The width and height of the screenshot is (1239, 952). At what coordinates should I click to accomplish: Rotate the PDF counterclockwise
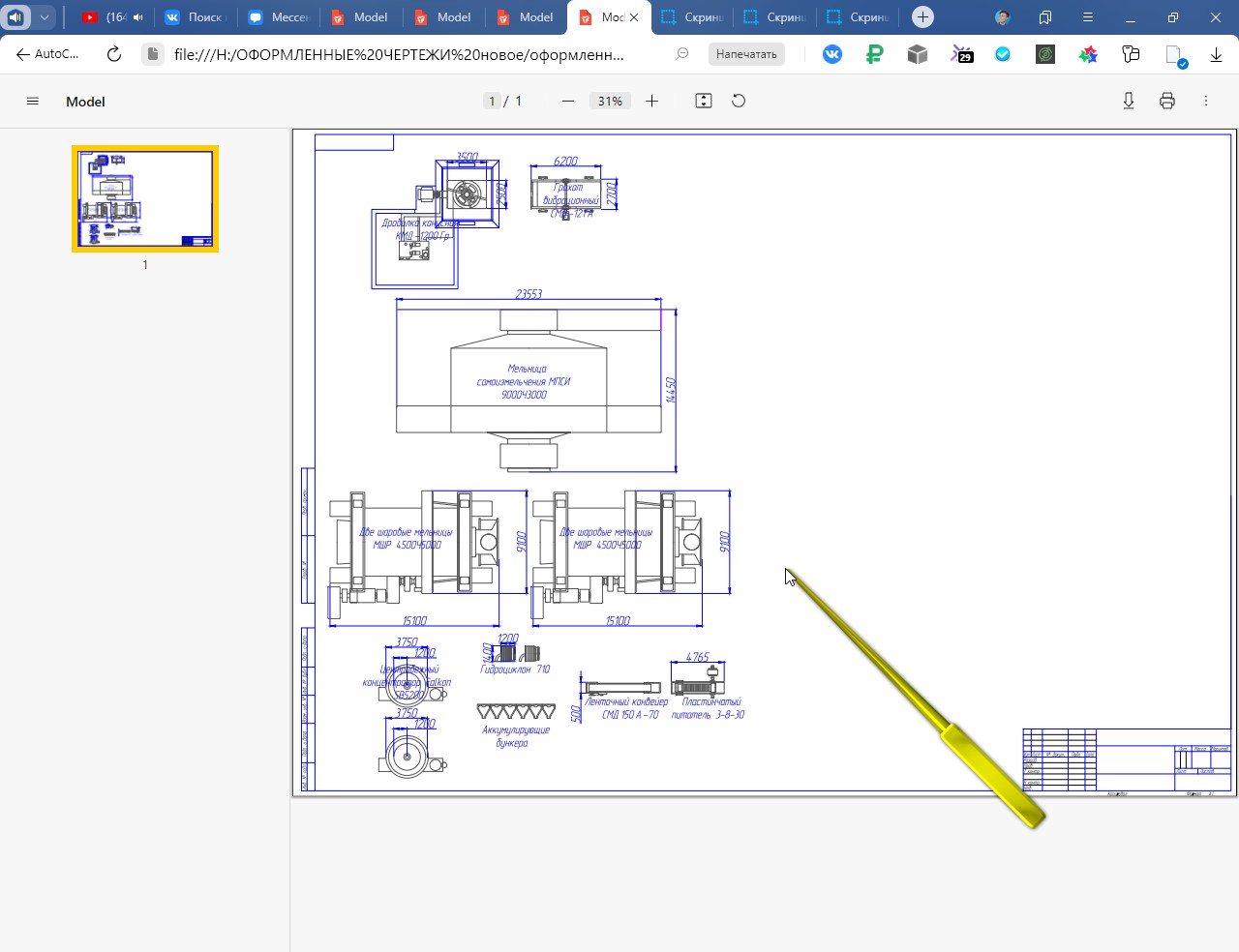[739, 101]
